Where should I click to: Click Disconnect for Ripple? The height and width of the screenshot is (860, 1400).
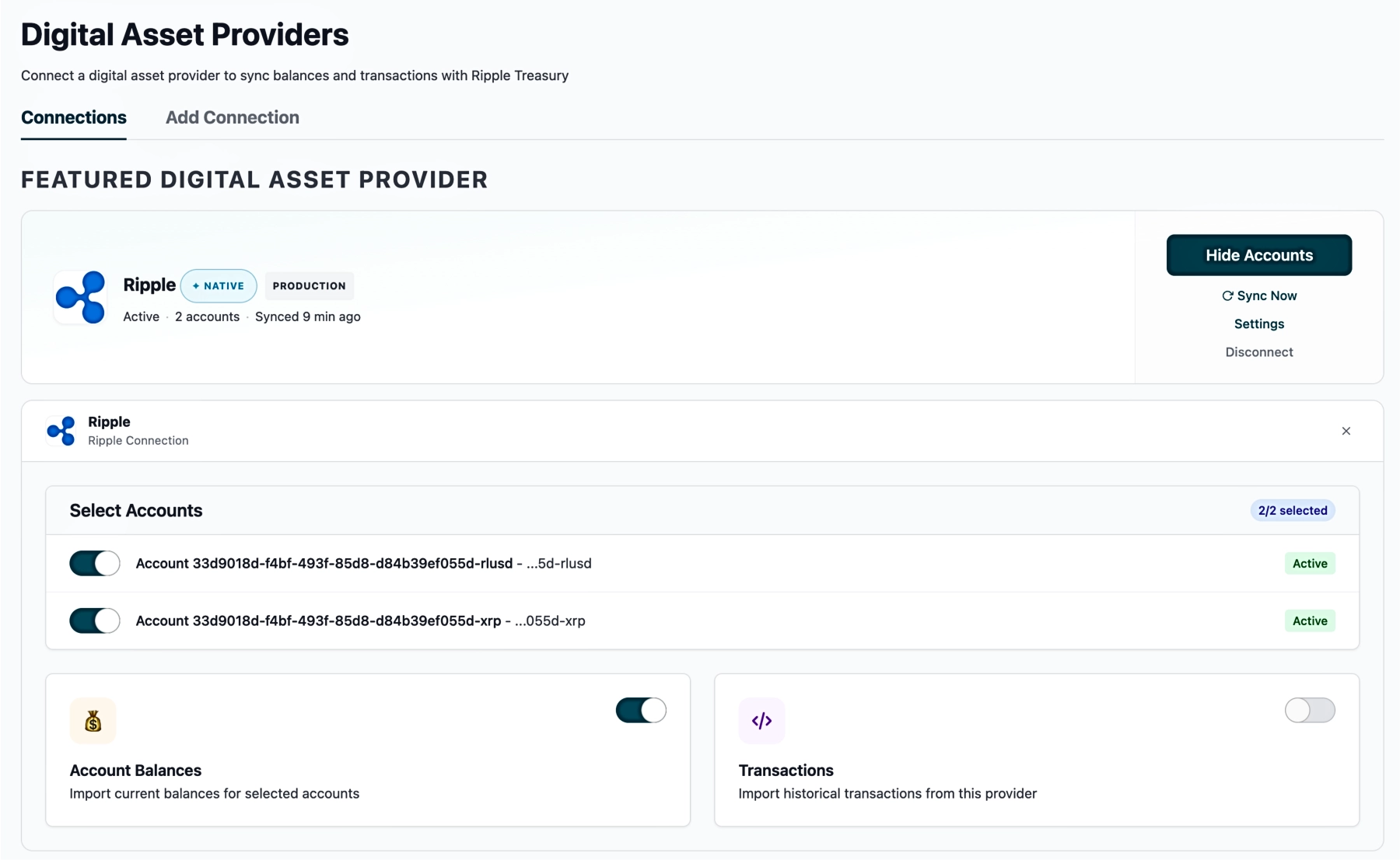[1259, 351]
